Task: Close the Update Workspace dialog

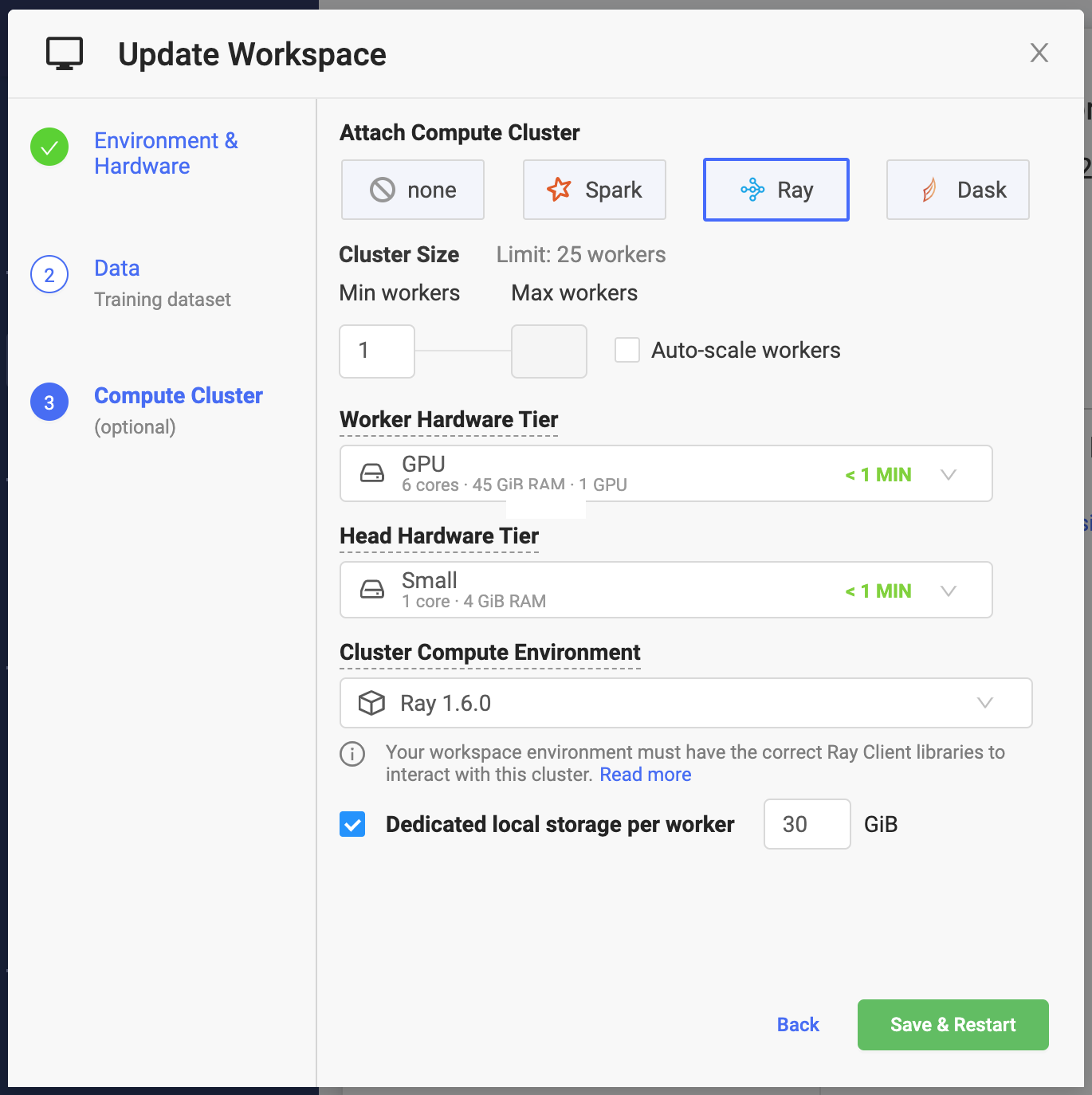Action: coord(1039,53)
